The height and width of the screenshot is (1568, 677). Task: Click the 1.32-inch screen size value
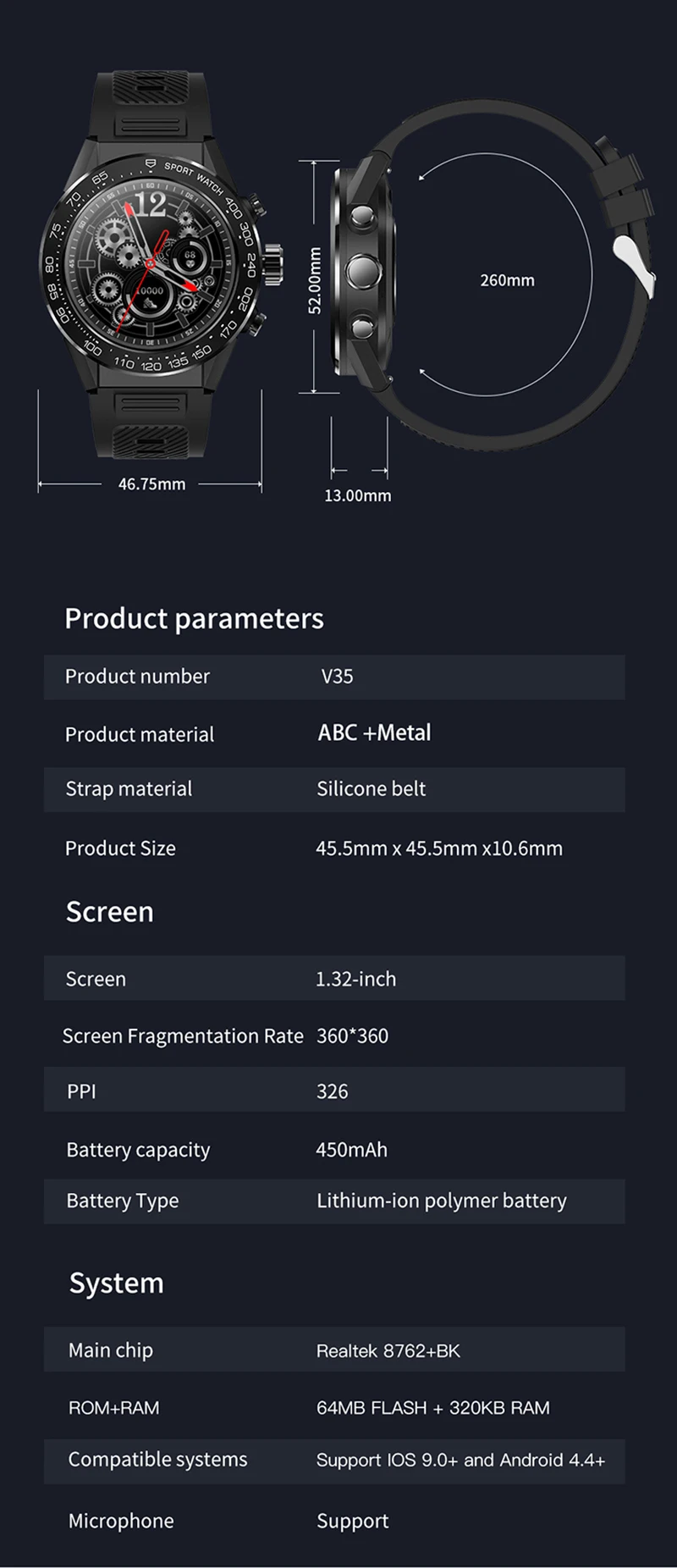355,979
